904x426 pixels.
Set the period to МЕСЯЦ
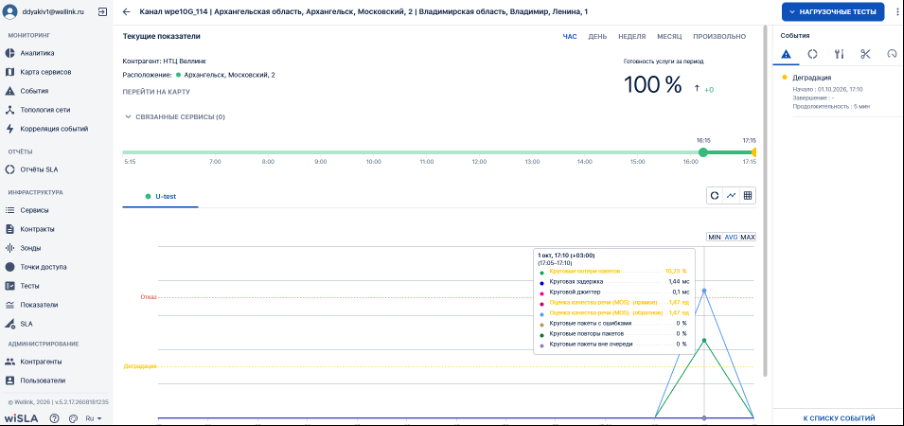pos(669,36)
